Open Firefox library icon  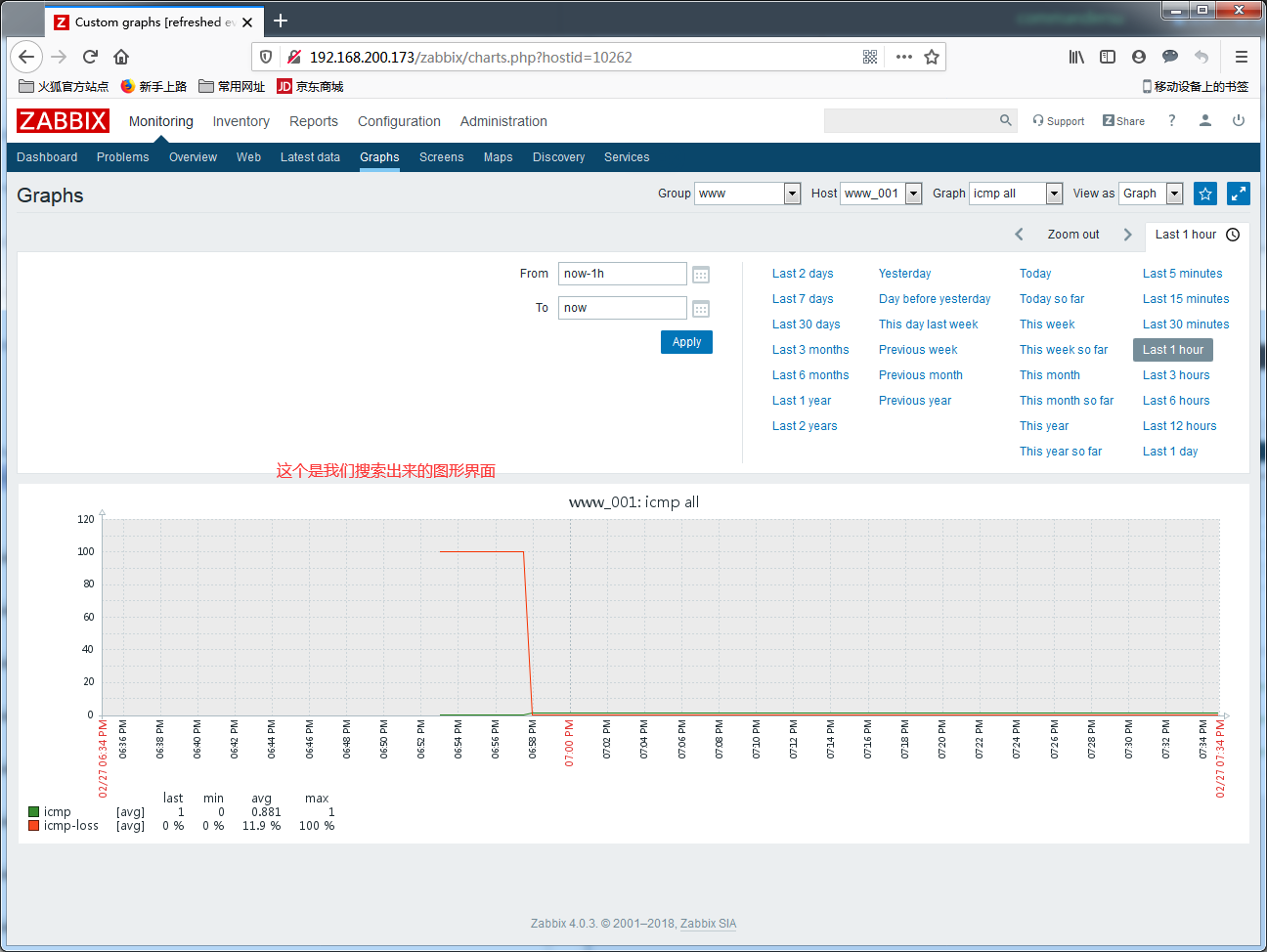tap(1076, 57)
